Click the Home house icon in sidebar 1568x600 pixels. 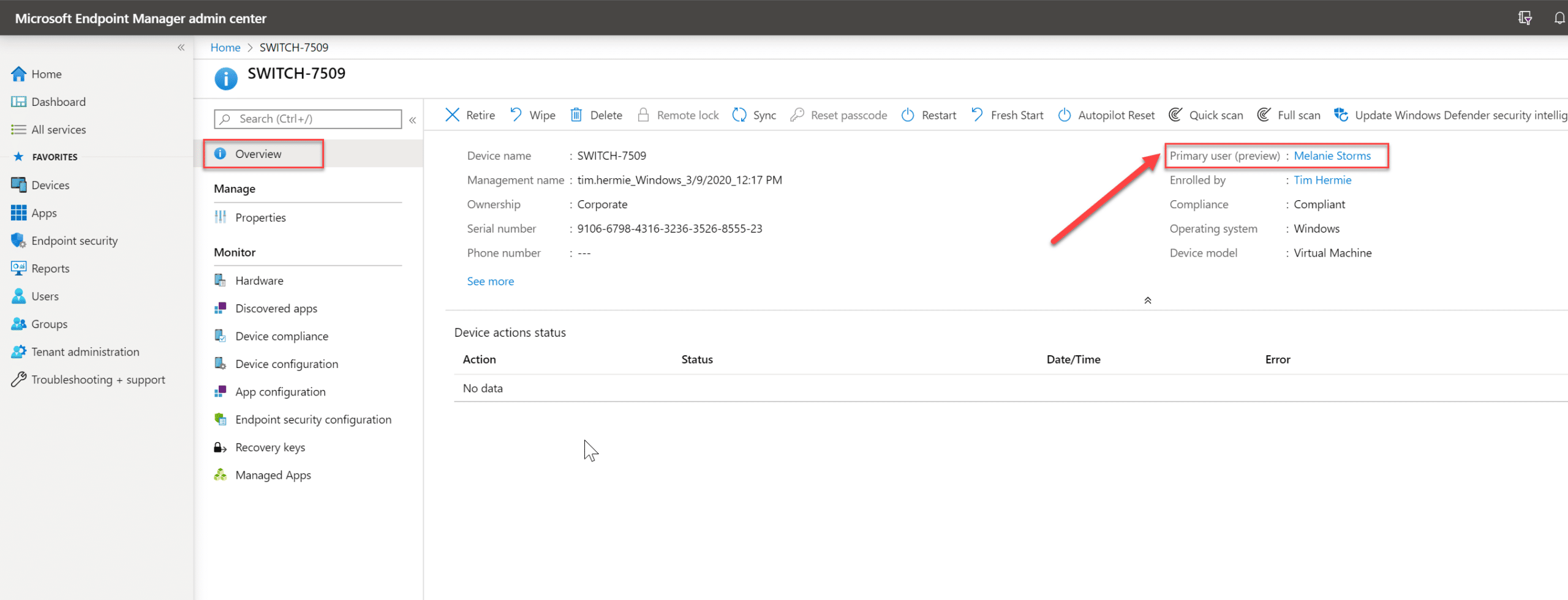(x=18, y=74)
